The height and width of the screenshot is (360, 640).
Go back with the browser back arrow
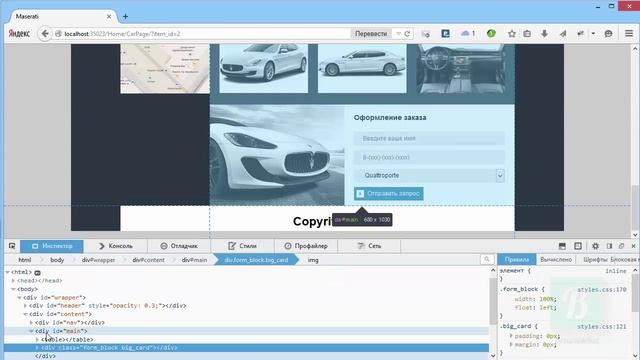(x=45, y=34)
